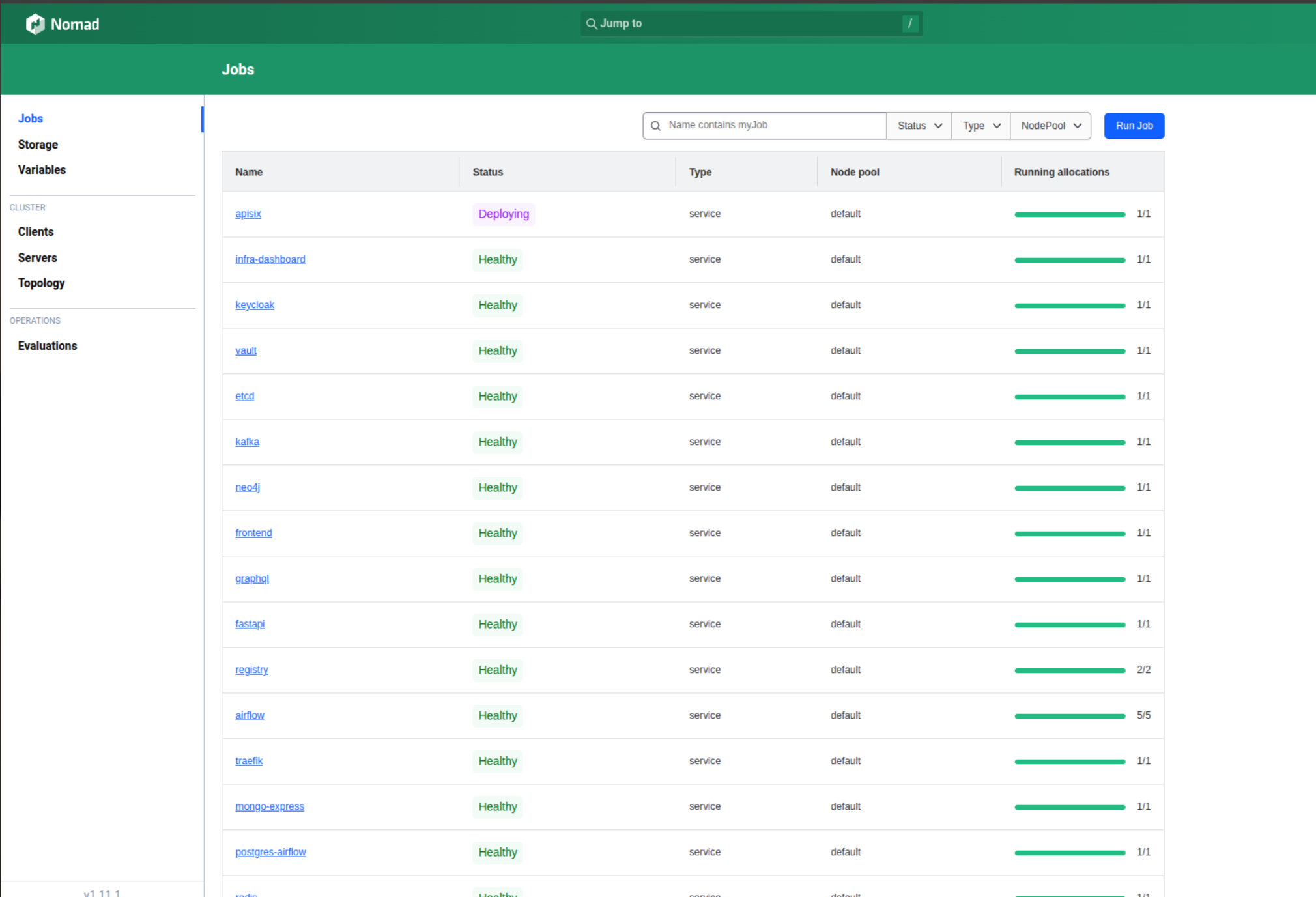
Task: Click the airflow running allocations bar
Action: pyautogui.click(x=1069, y=716)
